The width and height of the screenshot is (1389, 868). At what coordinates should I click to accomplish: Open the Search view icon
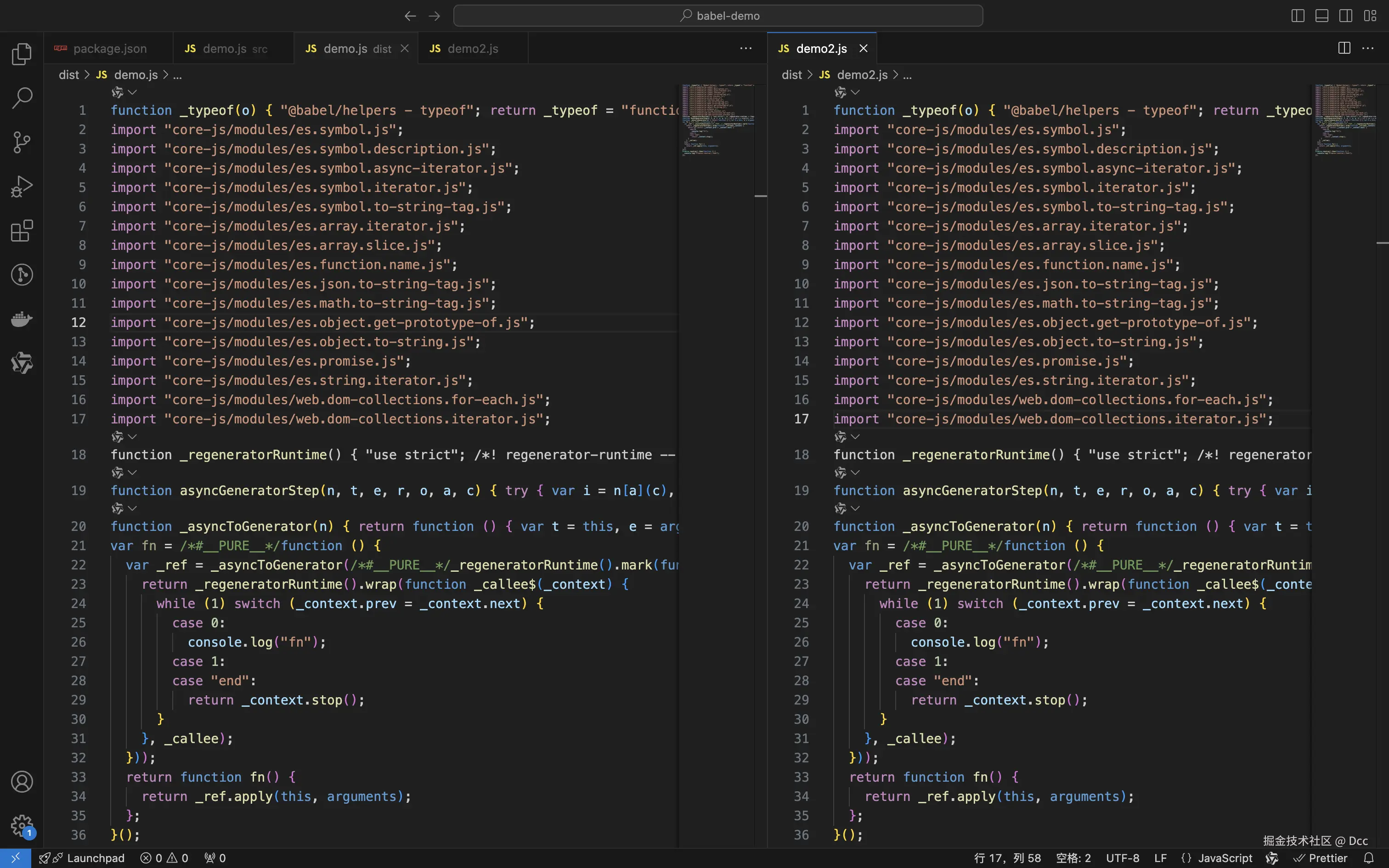(x=22, y=97)
